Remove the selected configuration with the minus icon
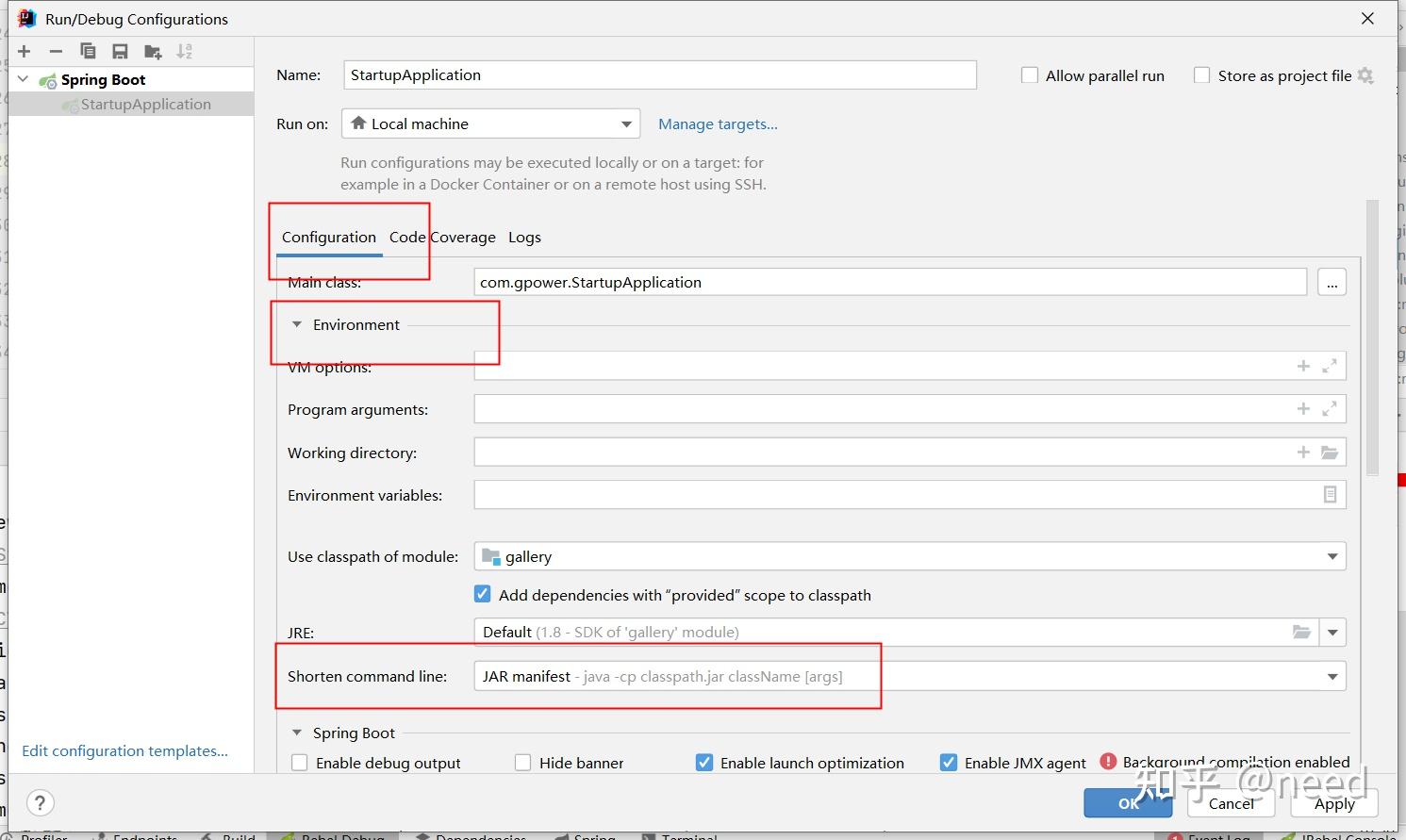Image resolution: width=1406 pixels, height=840 pixels. [x=56, y=51]
